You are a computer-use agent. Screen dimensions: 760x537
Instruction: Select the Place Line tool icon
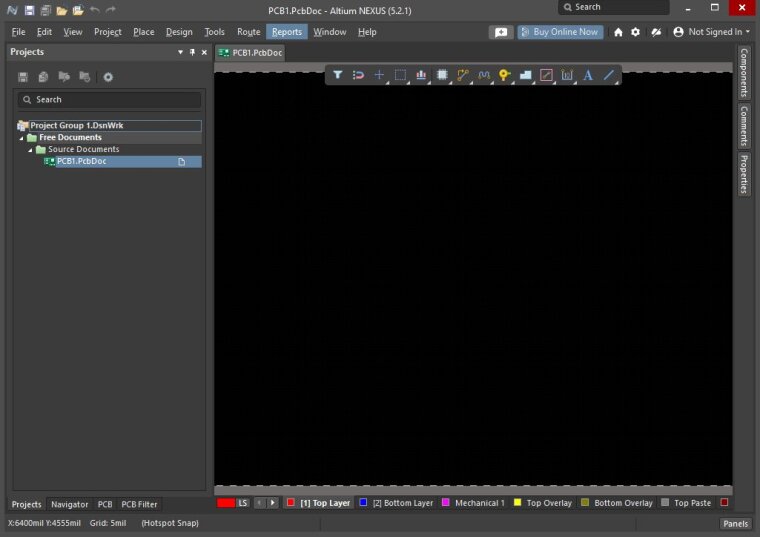pyautogui.click(x=609, y=75)
